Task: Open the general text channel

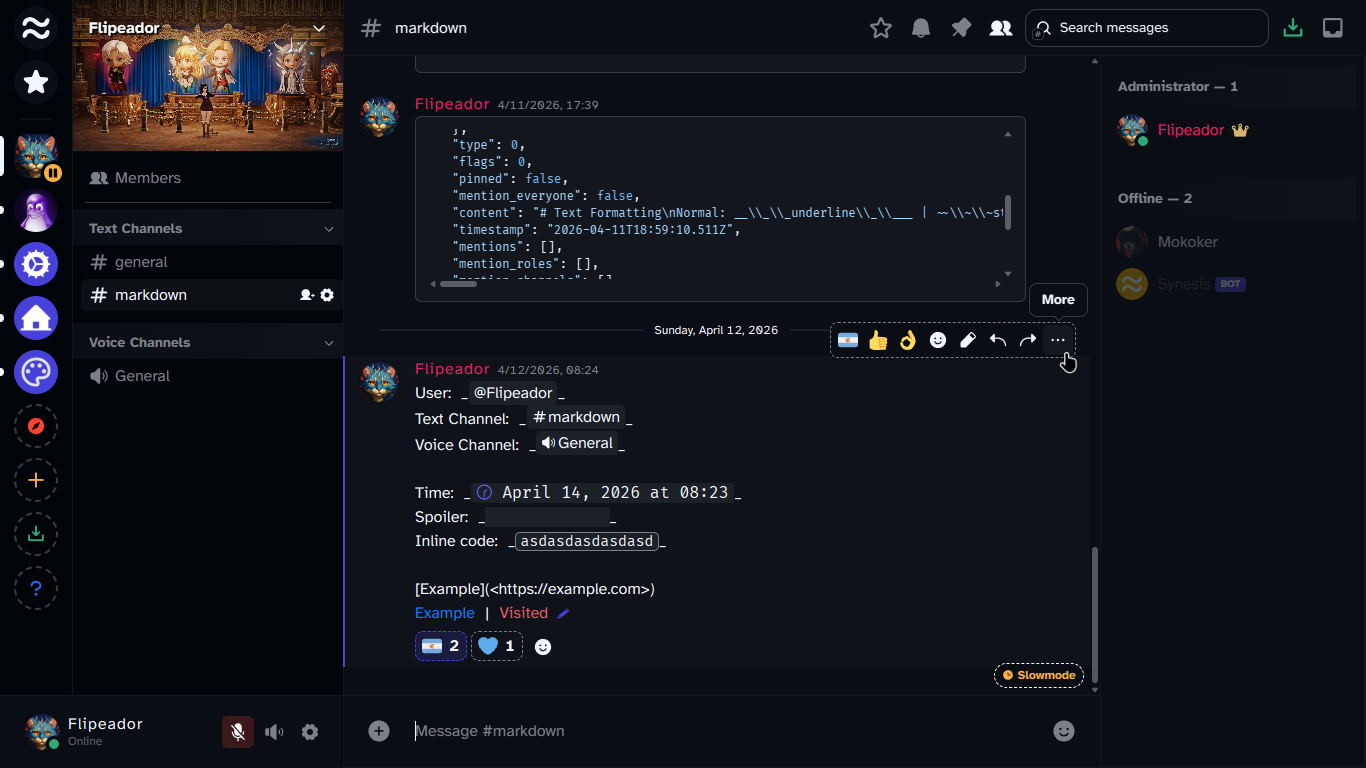Action: pos(212,262)
